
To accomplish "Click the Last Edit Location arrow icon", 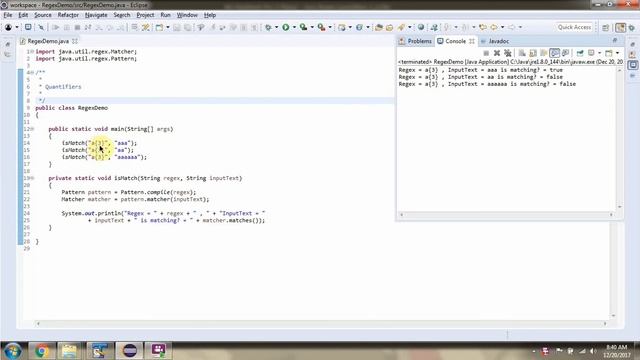I will tap(482, 27).
